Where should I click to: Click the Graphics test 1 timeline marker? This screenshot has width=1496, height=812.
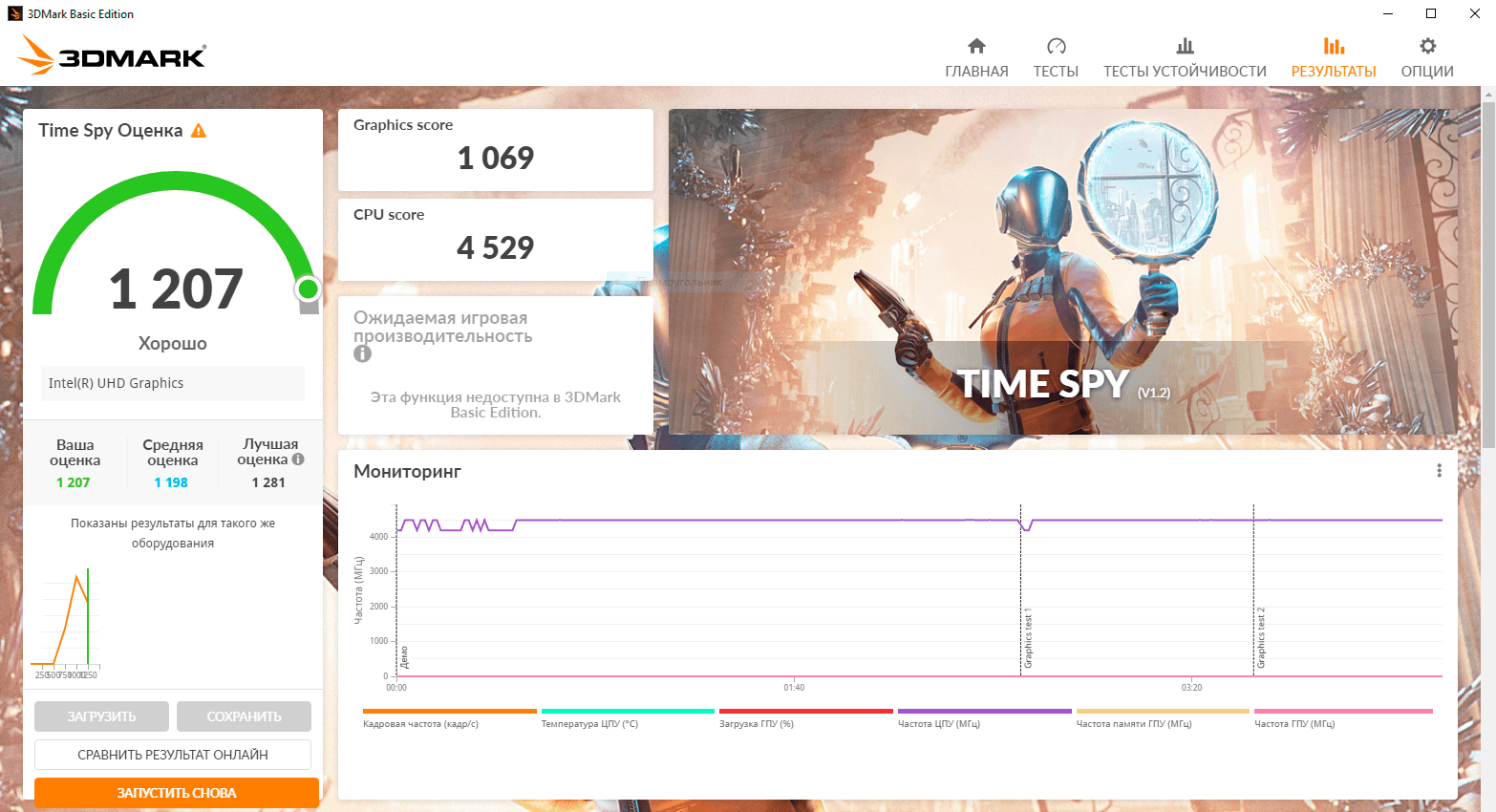coord(1028,638)
